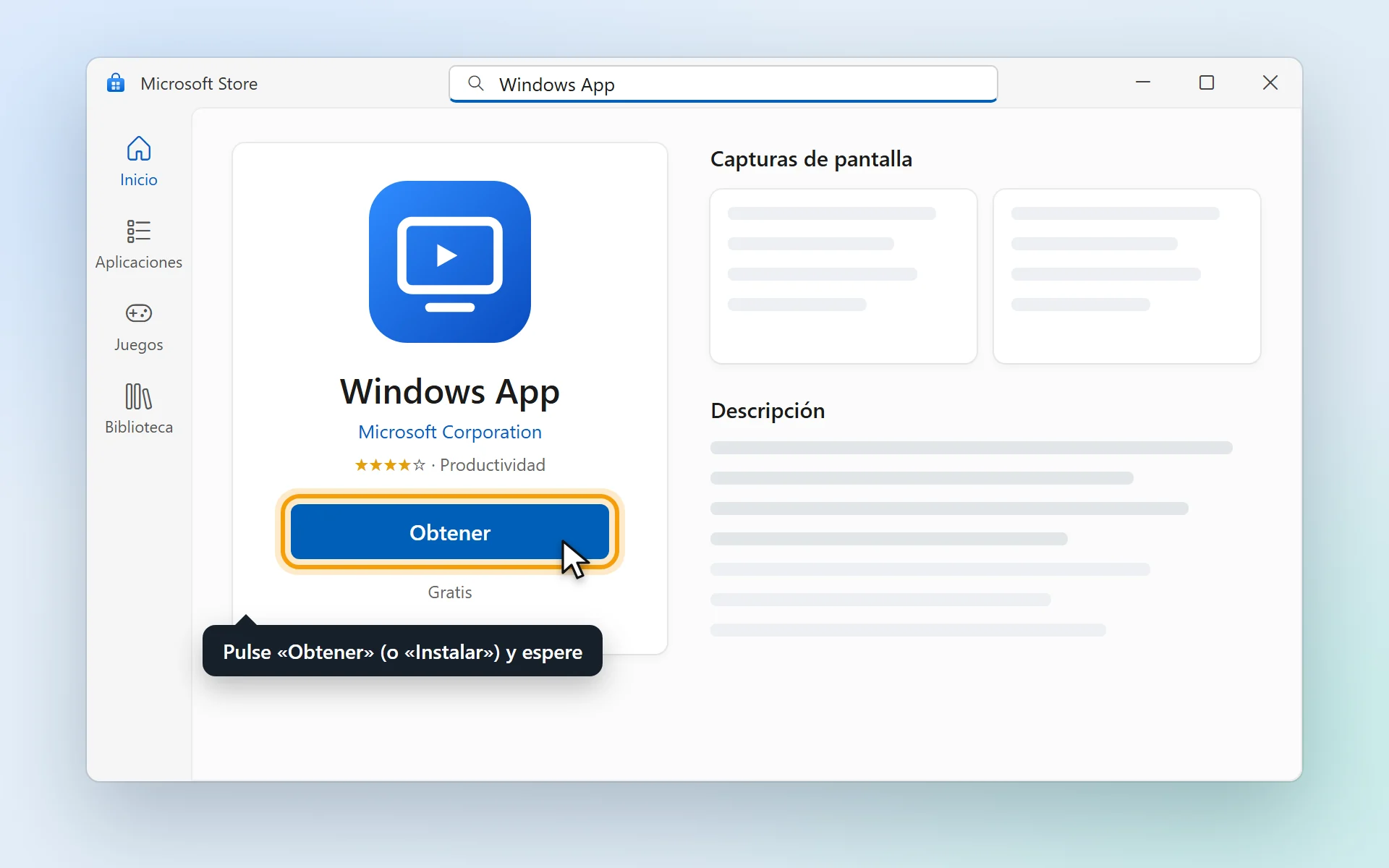Focus the search box containing Windows App
The width and height of the screenshot is (1389, 868).
pyautogui.click(x=723, y=84)
